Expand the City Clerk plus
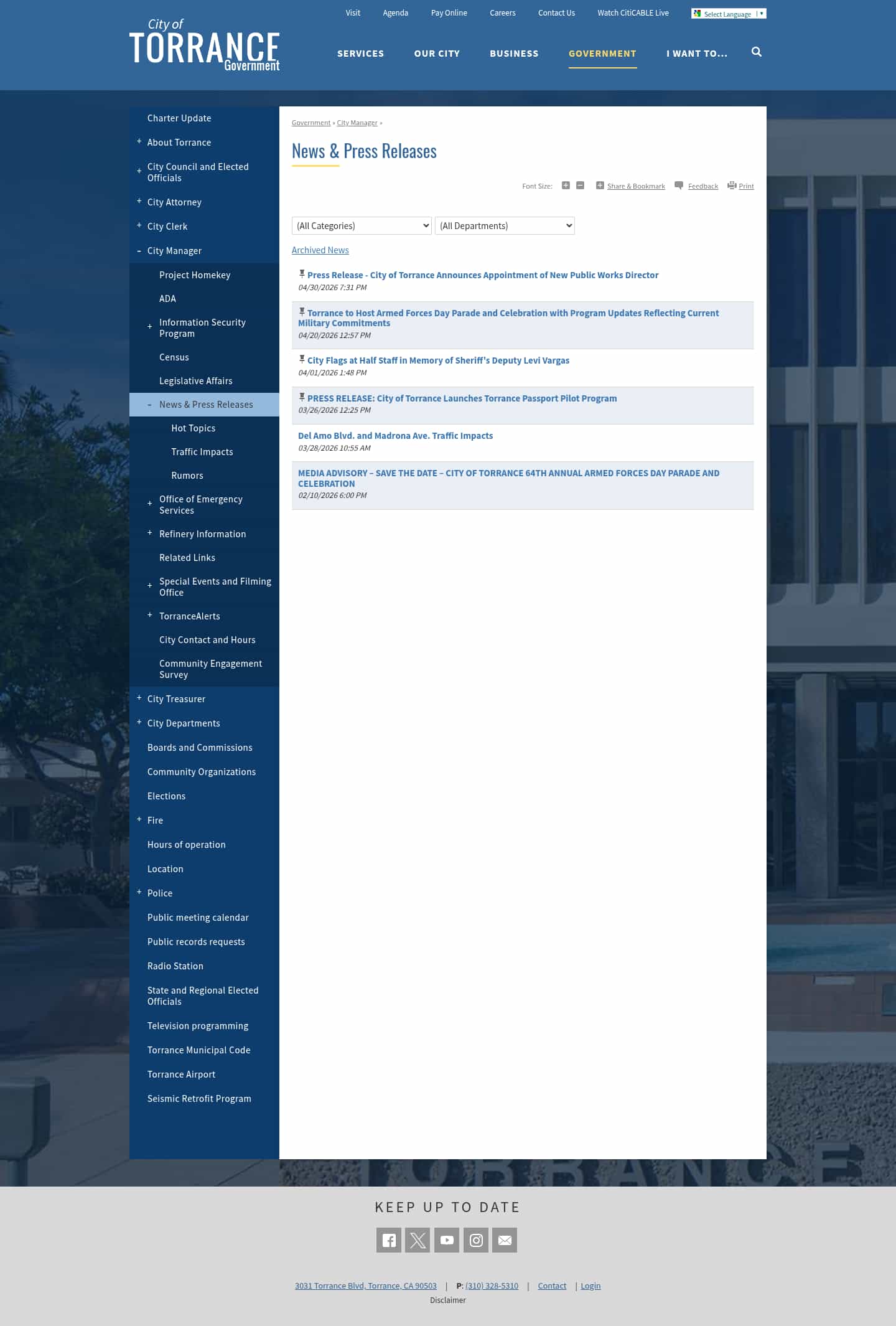Screen dimensions: 896x1326 [139, 225]
